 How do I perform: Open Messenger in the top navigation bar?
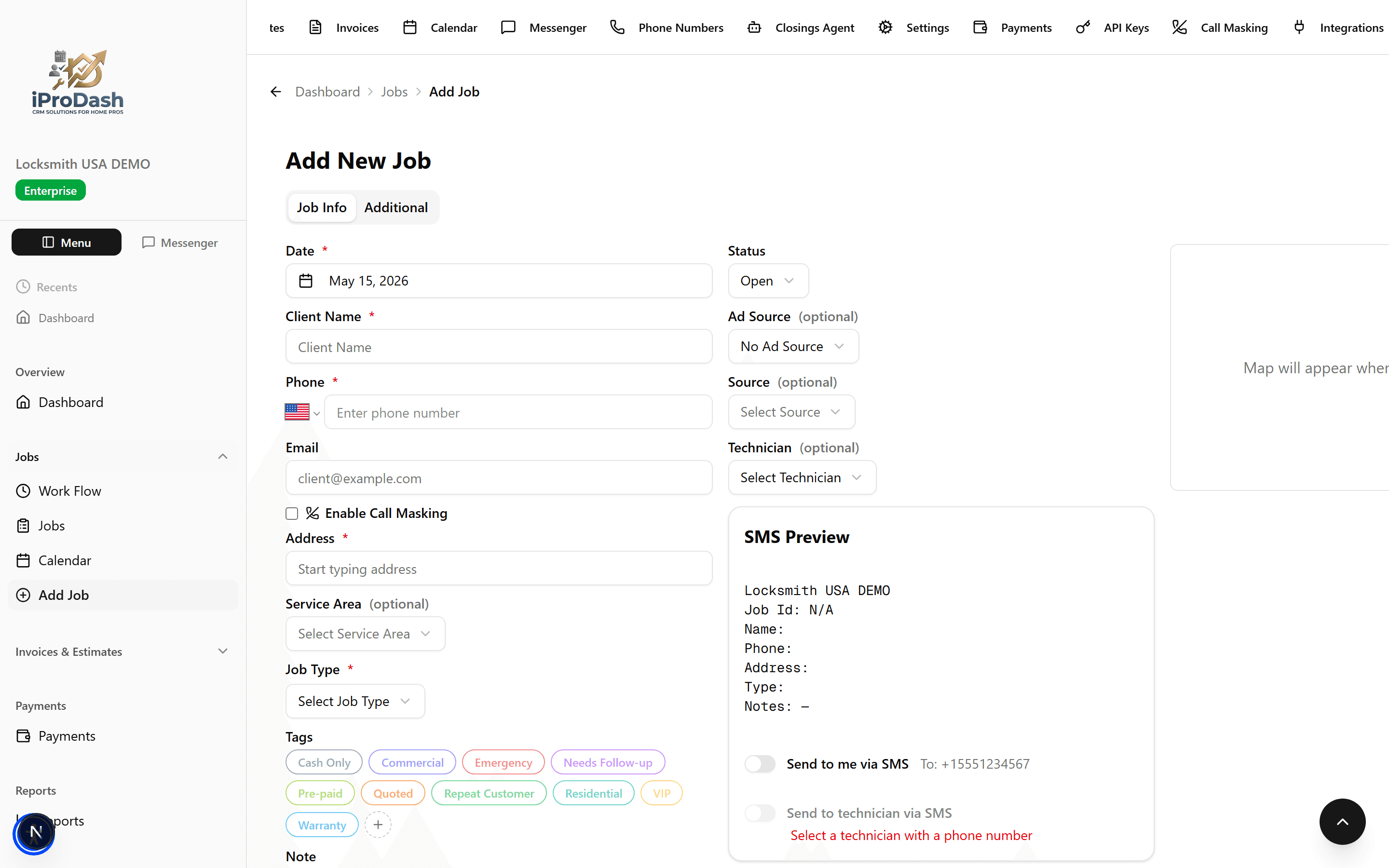tap(543, 27)
